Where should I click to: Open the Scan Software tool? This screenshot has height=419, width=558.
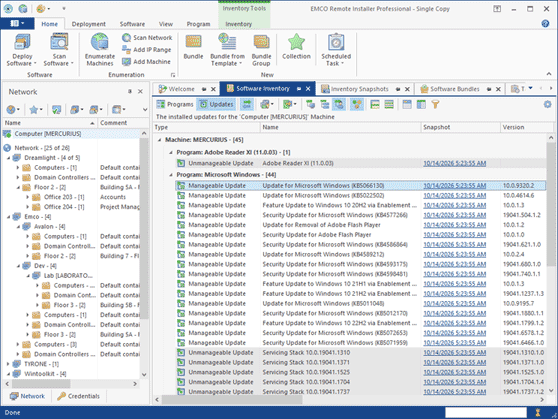click(59, 49)
